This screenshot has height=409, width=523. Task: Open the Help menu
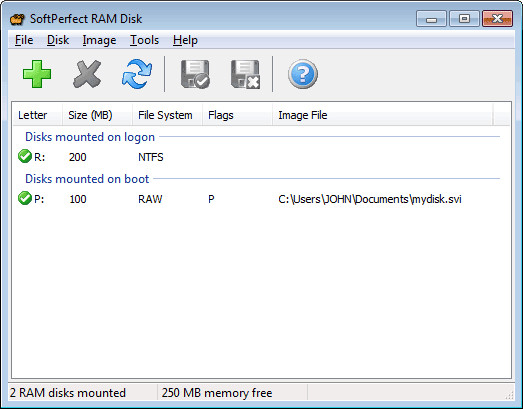tap(185, 40)
